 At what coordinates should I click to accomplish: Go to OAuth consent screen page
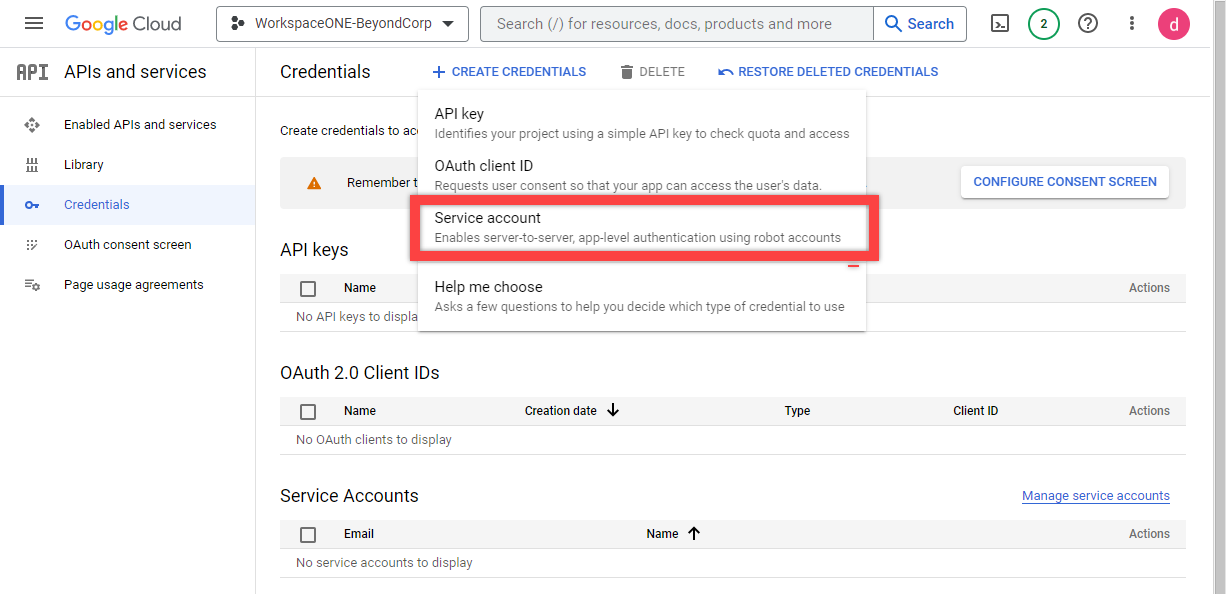(127, 245)
